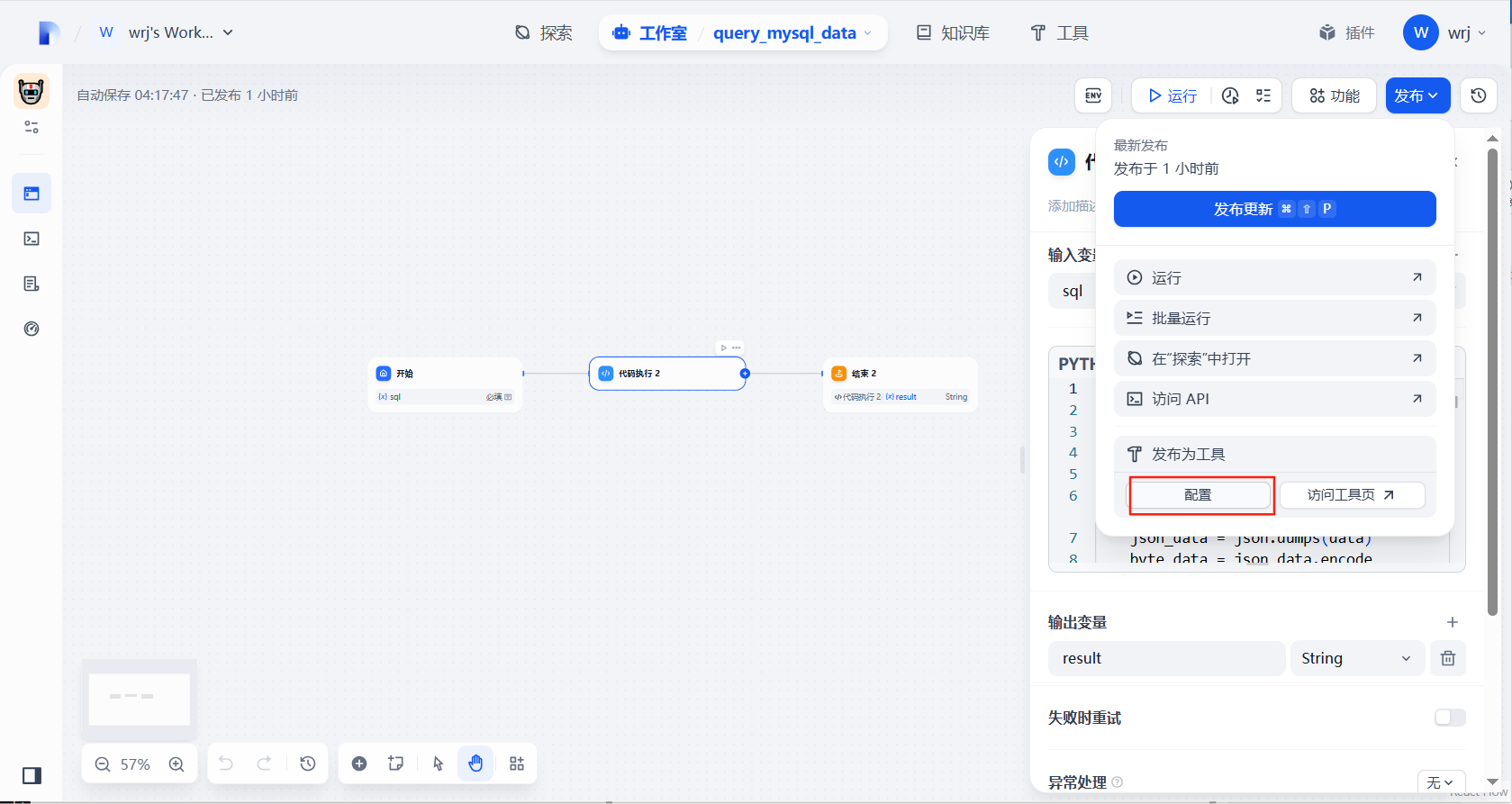The image size is (1512, 804).
Task: Select the 开始 start node
Action: [445, 384]
